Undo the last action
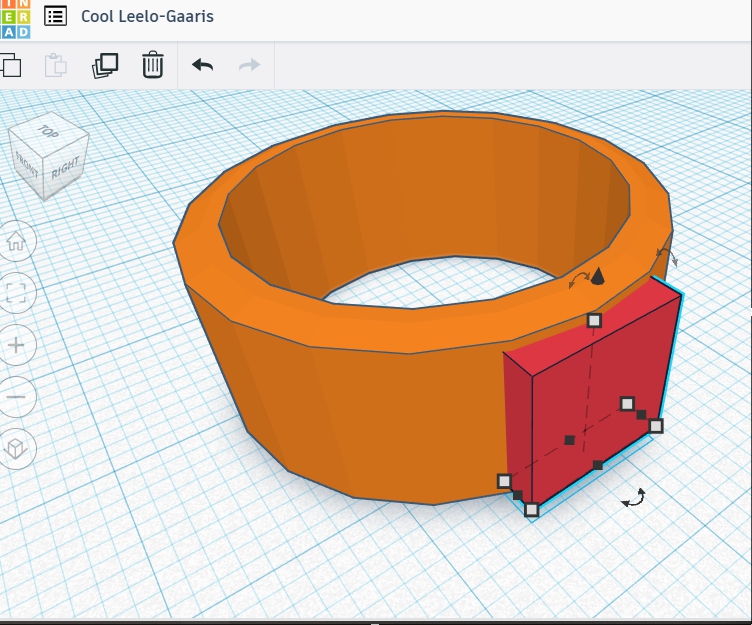The width and height of the screenshot is (752, 625). (202, 66)
